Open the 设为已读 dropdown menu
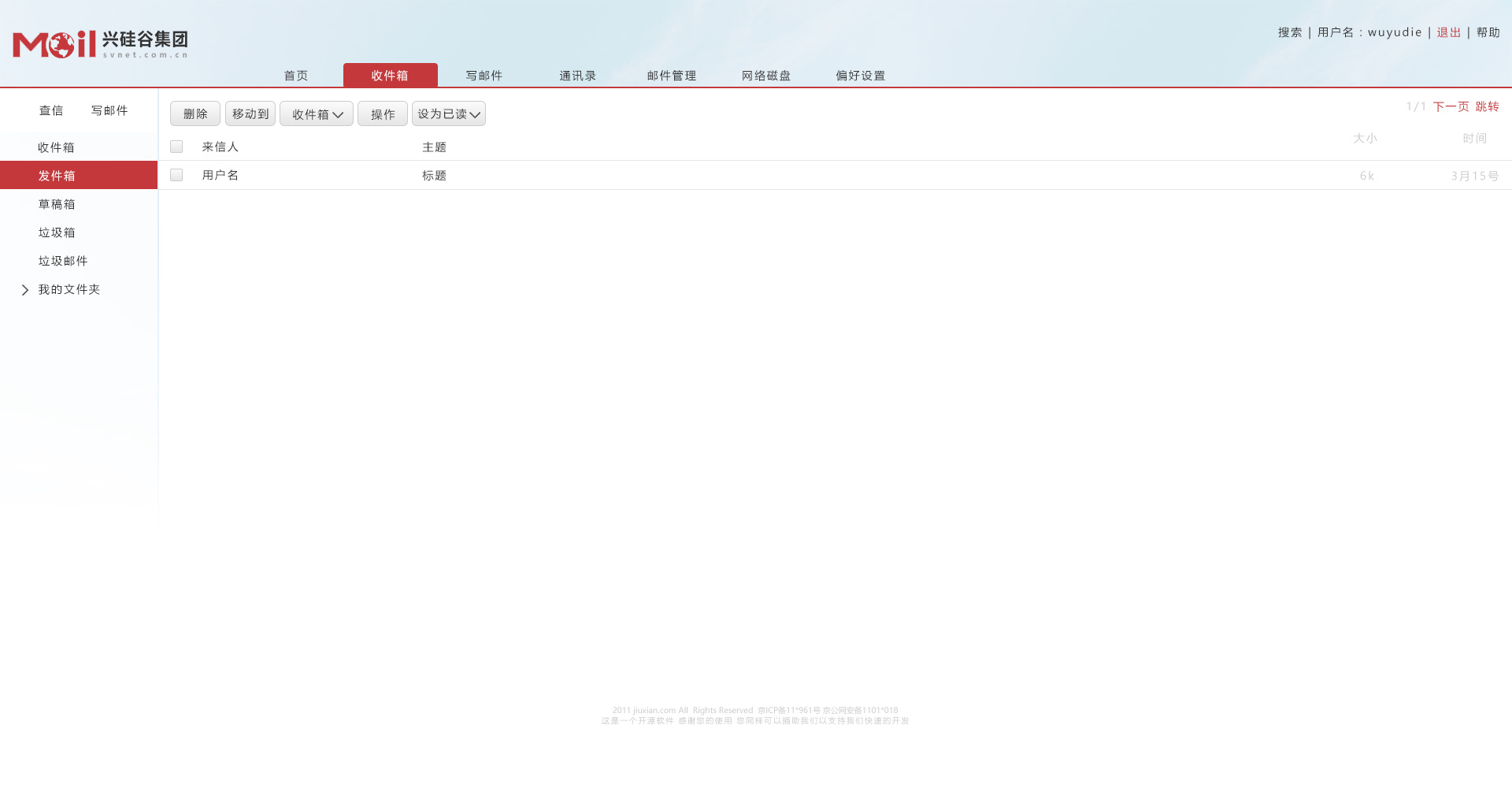 coord(448,113)
